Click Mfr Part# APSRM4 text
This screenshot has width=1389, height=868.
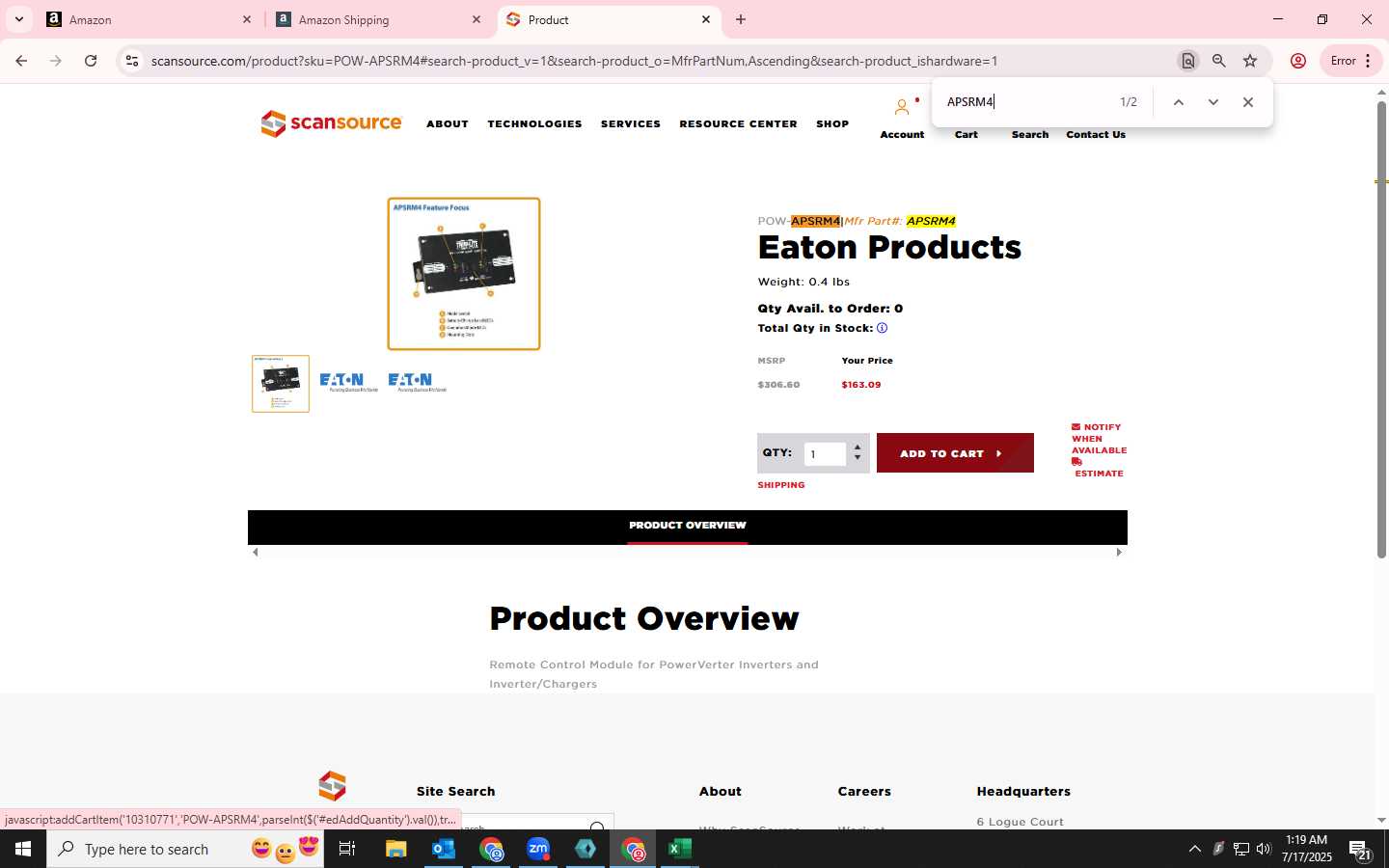pyautogui.click(x=900, y=221)
